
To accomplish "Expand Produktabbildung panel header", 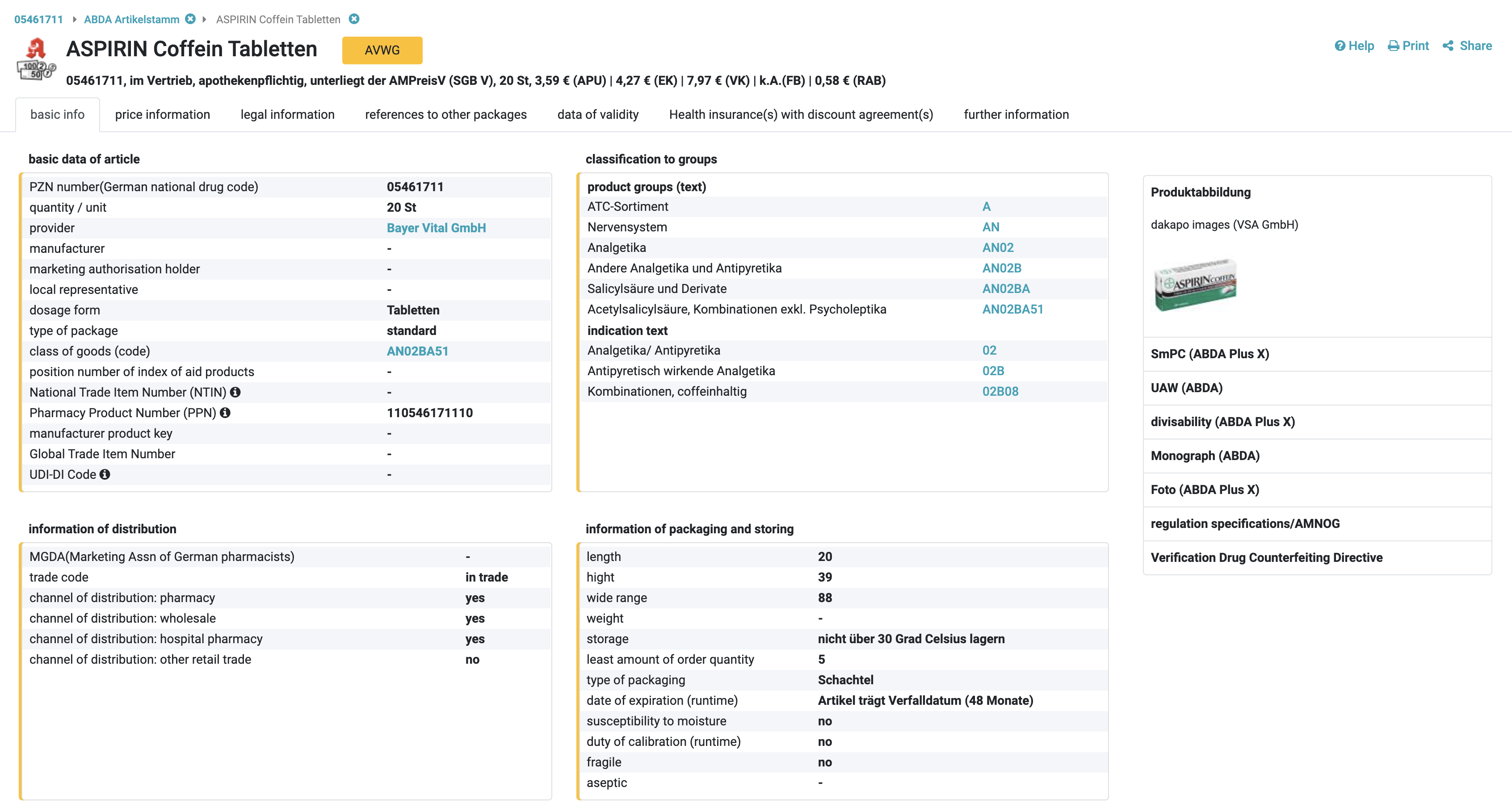I will pyautogui.click(x=1200, y=193).
